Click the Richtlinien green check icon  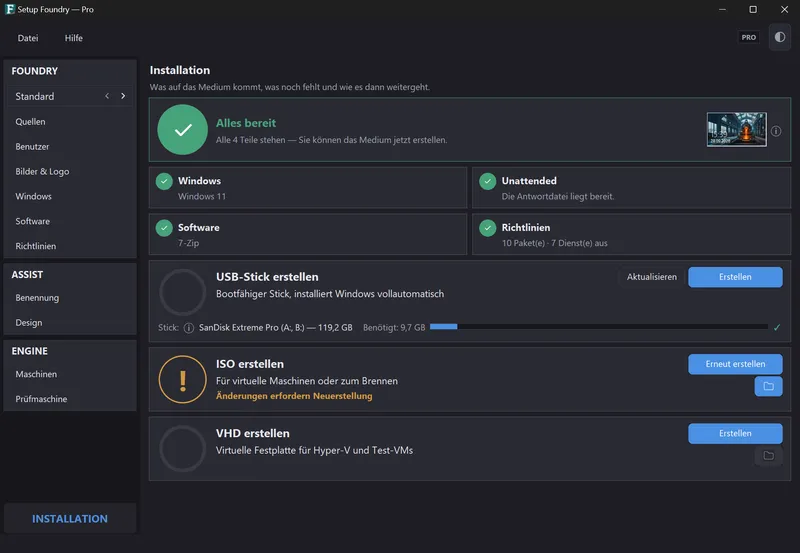[488, 228]
